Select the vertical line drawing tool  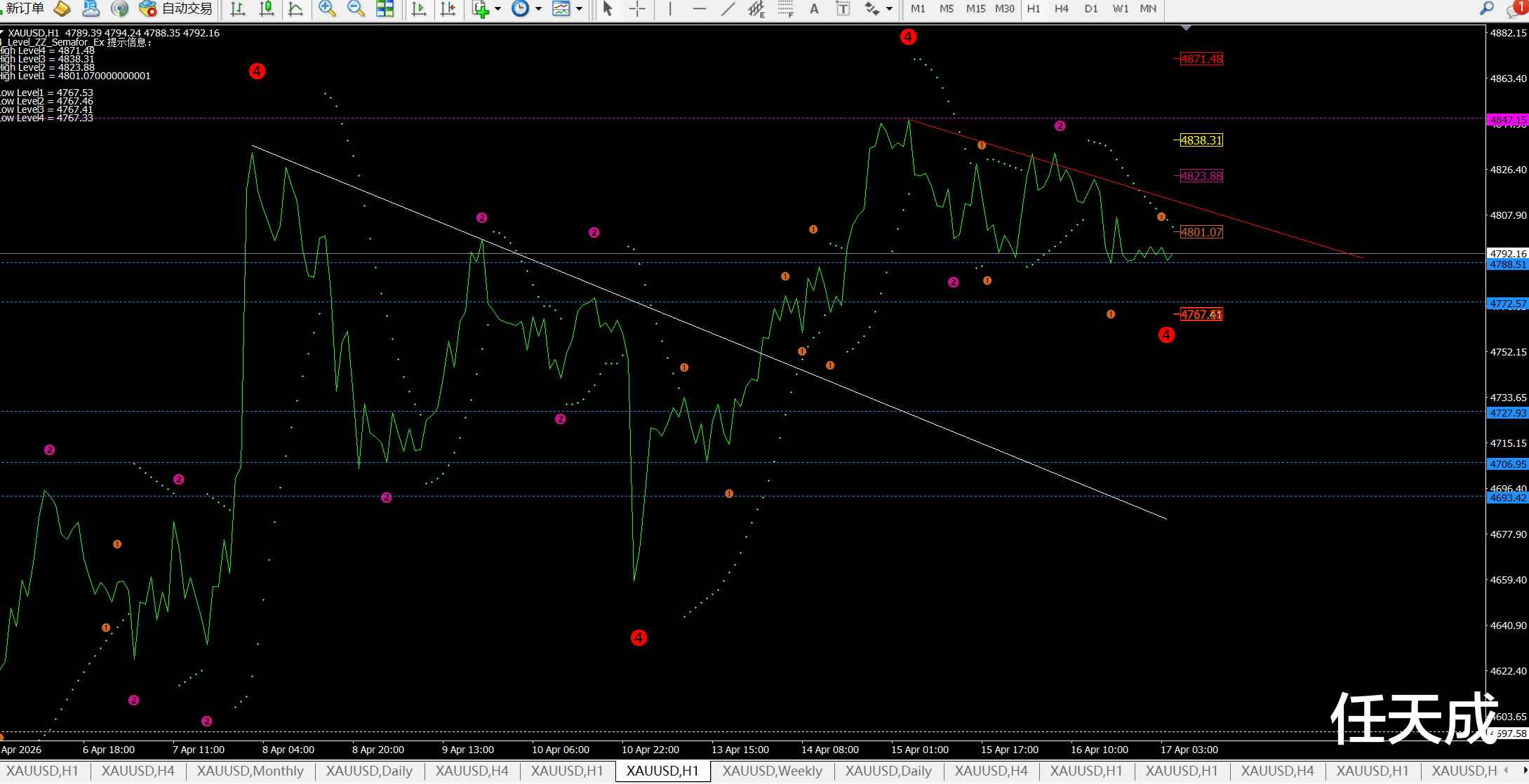(x=670, y=8)
